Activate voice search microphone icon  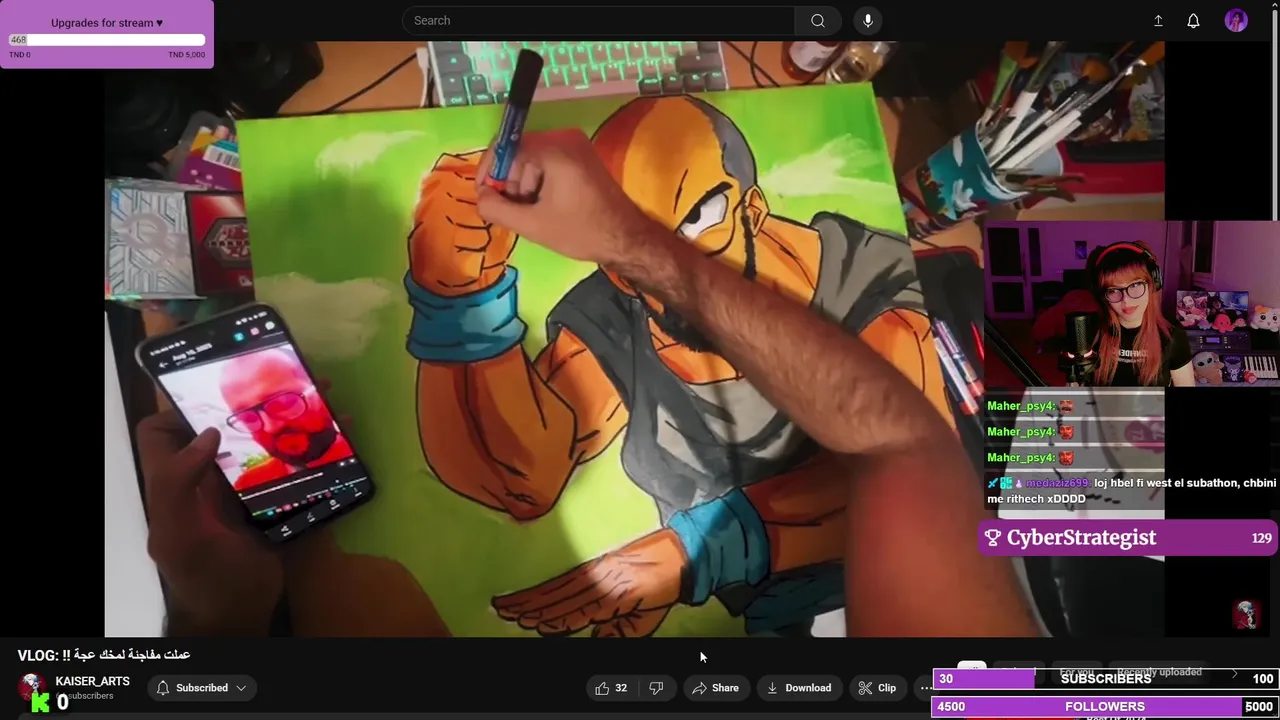[867, 20]
